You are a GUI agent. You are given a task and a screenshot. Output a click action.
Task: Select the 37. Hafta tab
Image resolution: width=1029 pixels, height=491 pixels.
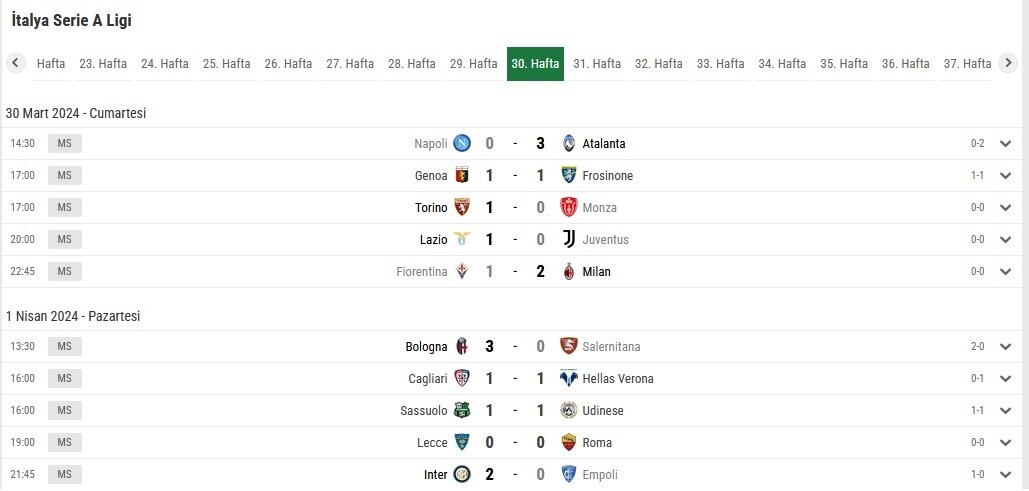pyautogui.click(x=967, y=64)
